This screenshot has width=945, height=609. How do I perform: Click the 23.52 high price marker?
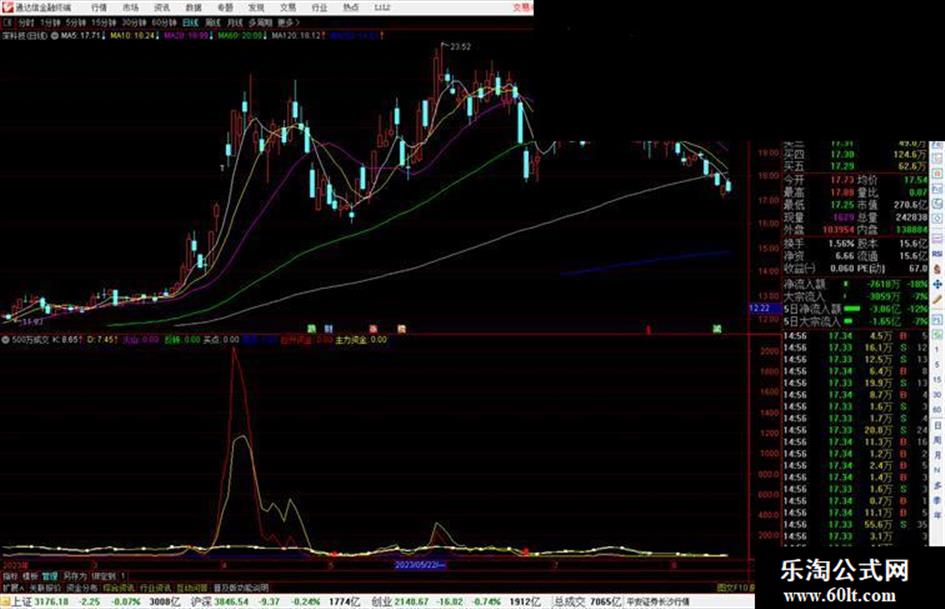(x=460, y=46)
